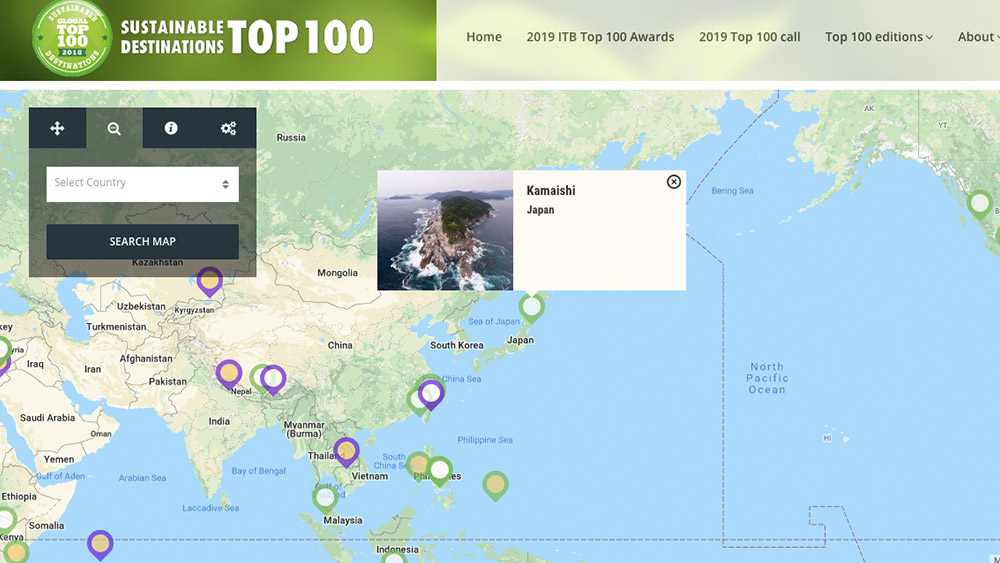The width and height of the screenshot is (1000, 563).
Task: Click the purple marker over Kyrgyzstan
Action: point(209,280)
